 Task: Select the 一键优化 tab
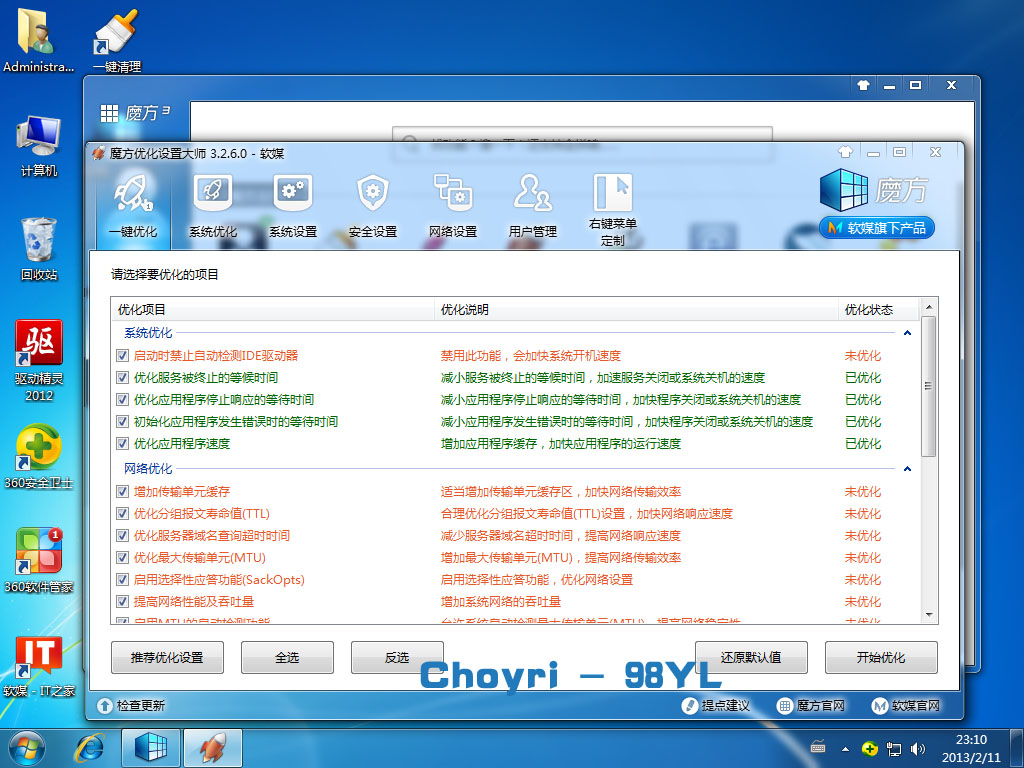(x=132, y=205)
